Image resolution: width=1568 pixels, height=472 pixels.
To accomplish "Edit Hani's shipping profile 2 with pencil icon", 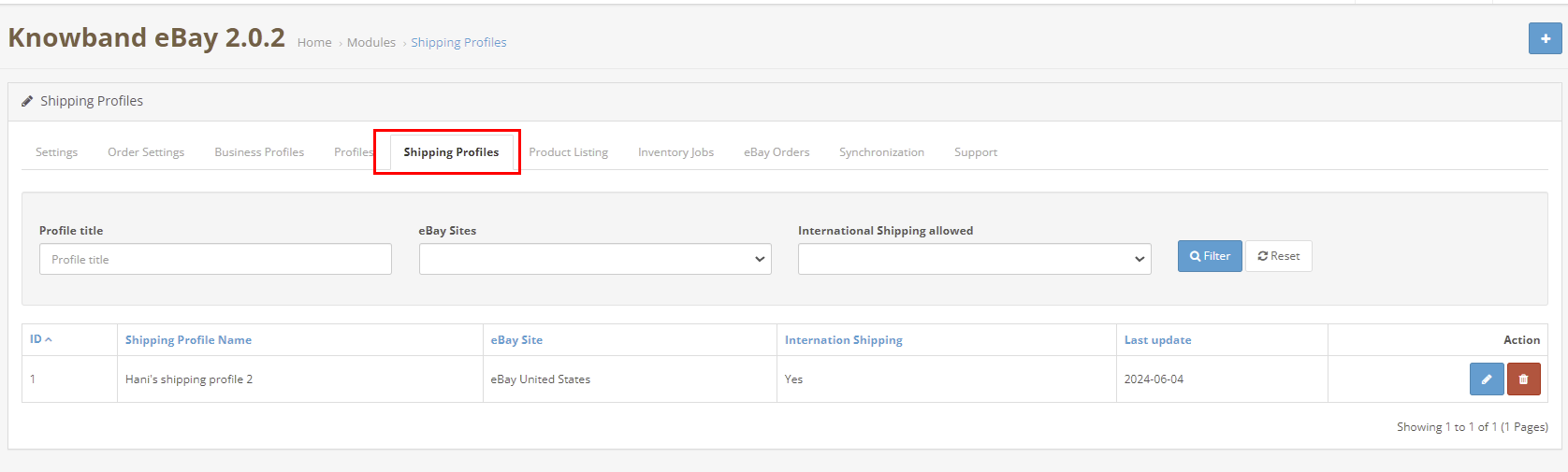I will click(x=1487, y=379).
